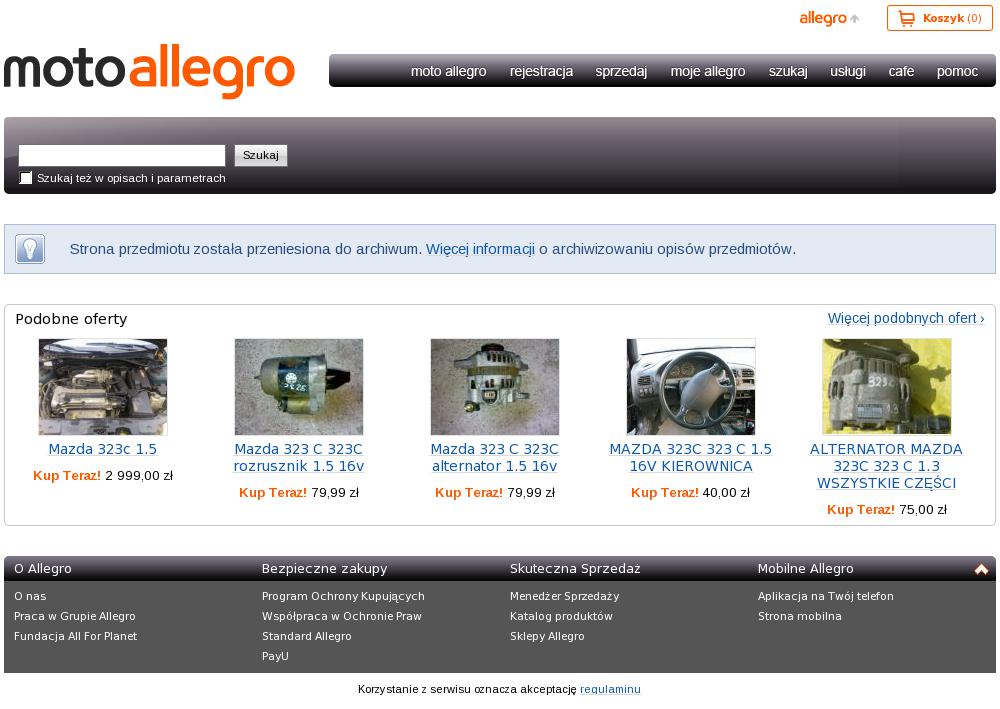Open the ALTERNATOR MAZDA 1.3 thumbnail
Screen dimensions: 1000x709
pos(887,387)
